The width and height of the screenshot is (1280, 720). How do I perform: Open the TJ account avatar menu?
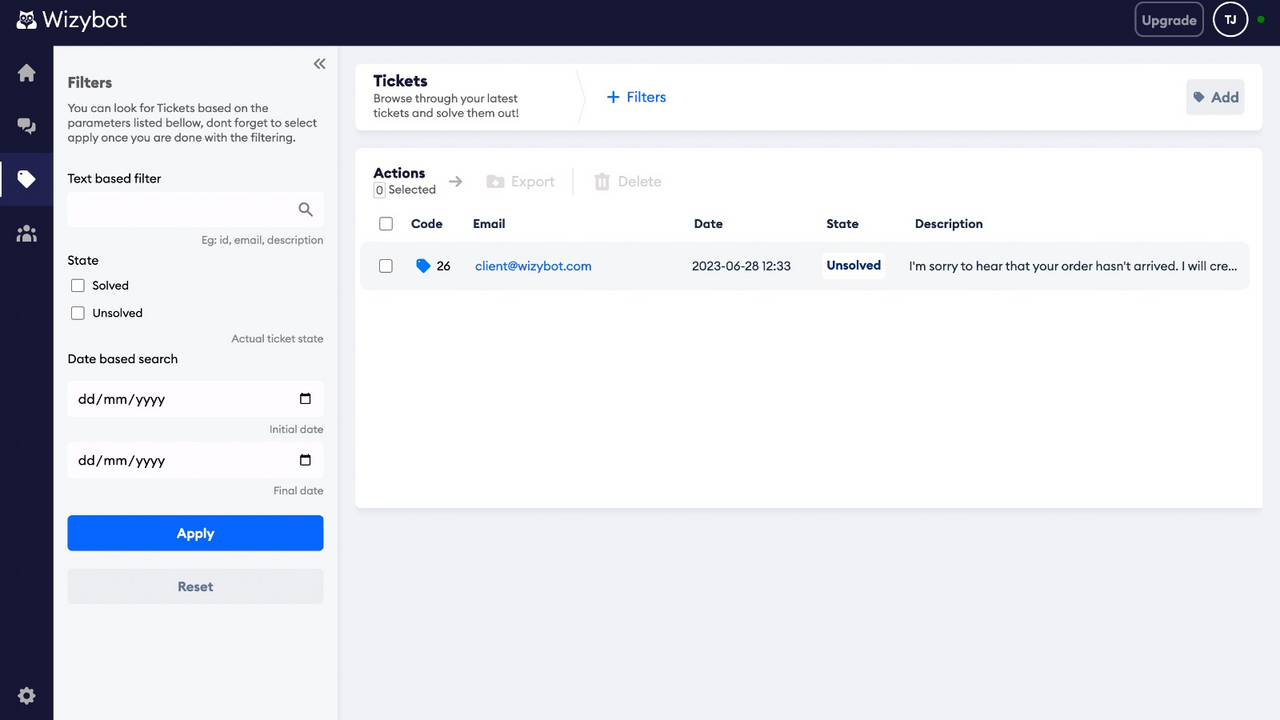tap(1230, 19)
